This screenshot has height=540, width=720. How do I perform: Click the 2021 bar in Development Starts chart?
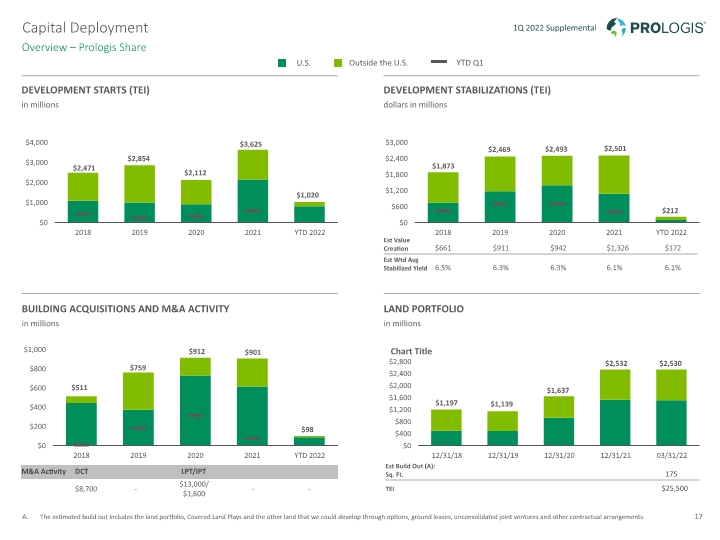point(253,186)
